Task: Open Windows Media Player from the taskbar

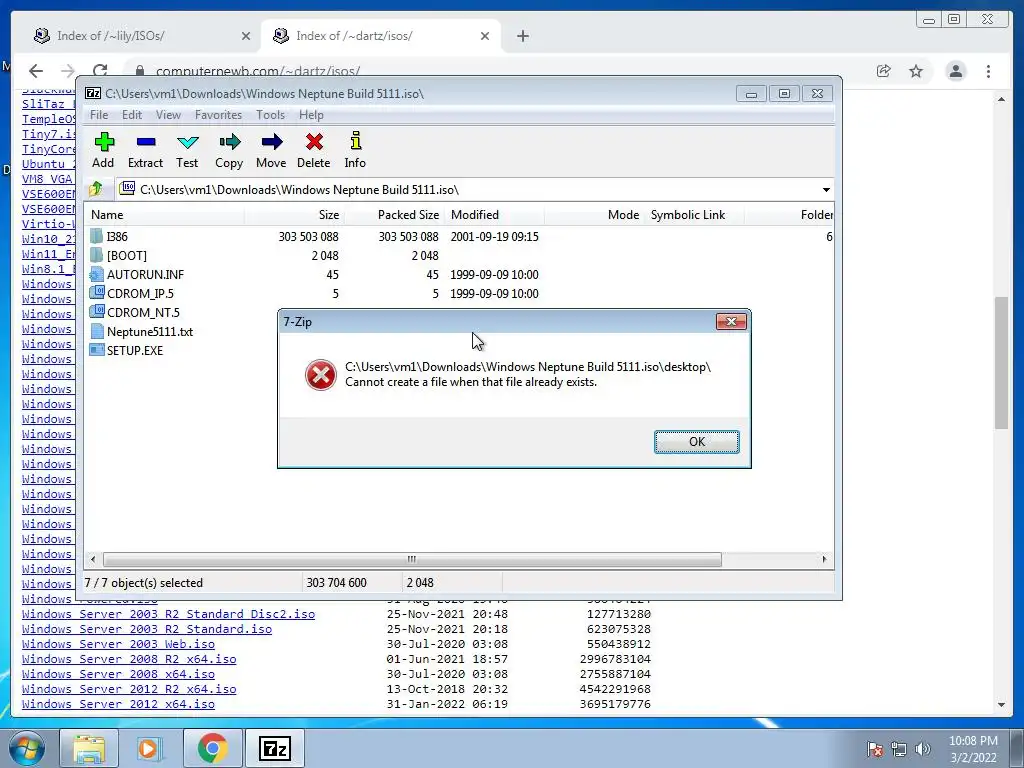Action: [150, 748]
